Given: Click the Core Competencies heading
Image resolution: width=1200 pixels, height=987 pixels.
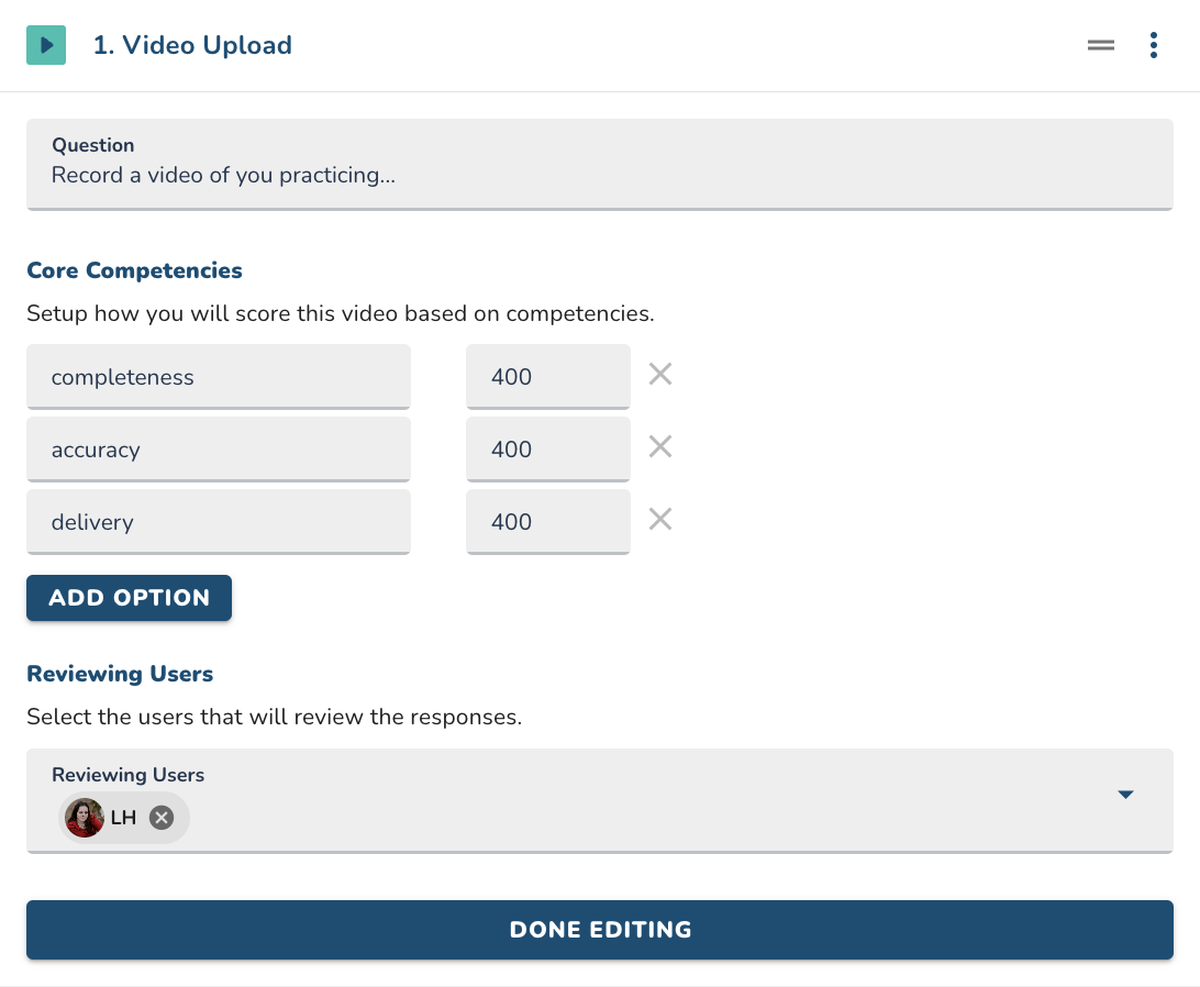Looking at the screenshot, I should [x=135, y=270].
